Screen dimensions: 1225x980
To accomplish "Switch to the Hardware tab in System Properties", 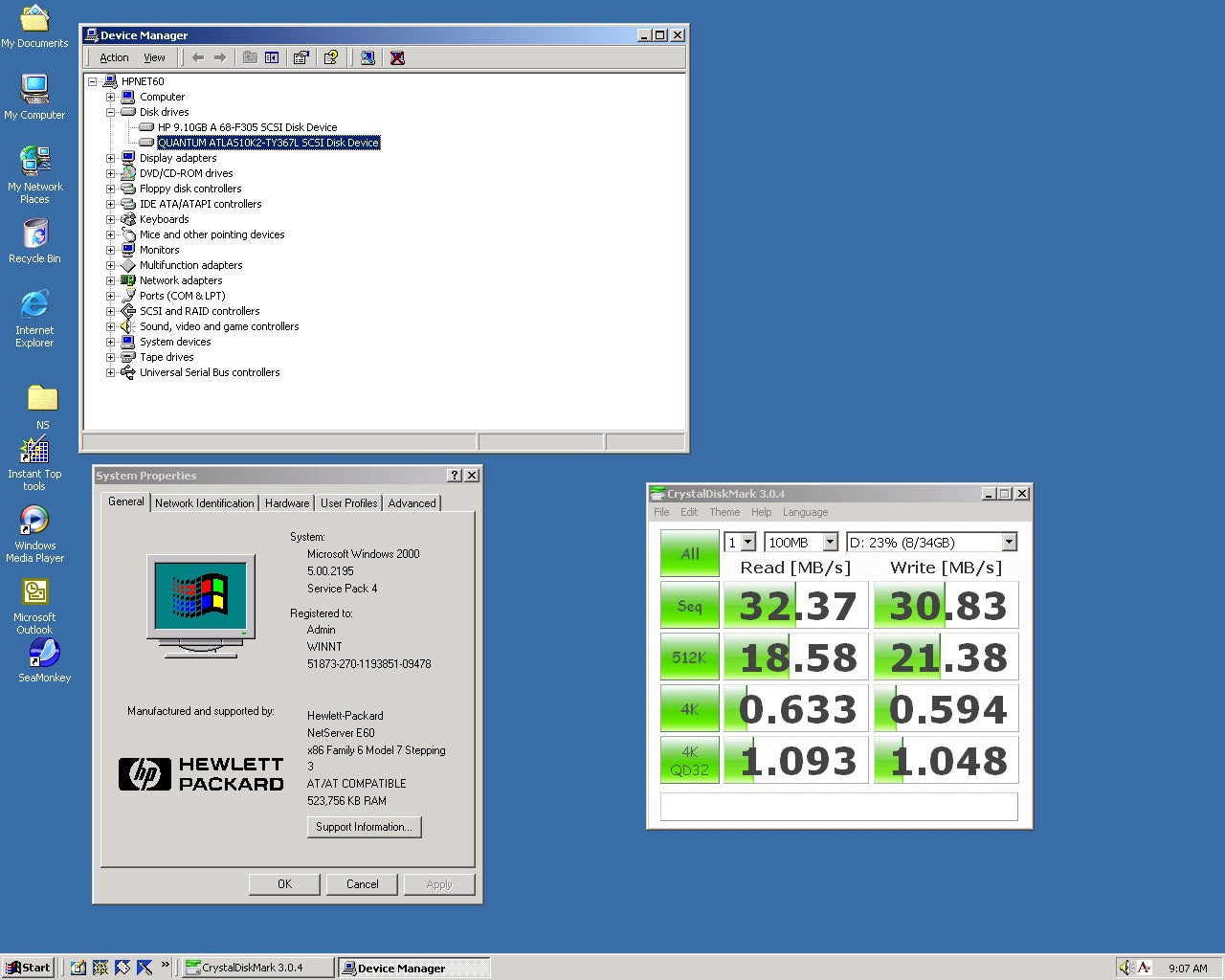I will coord(287,503).
